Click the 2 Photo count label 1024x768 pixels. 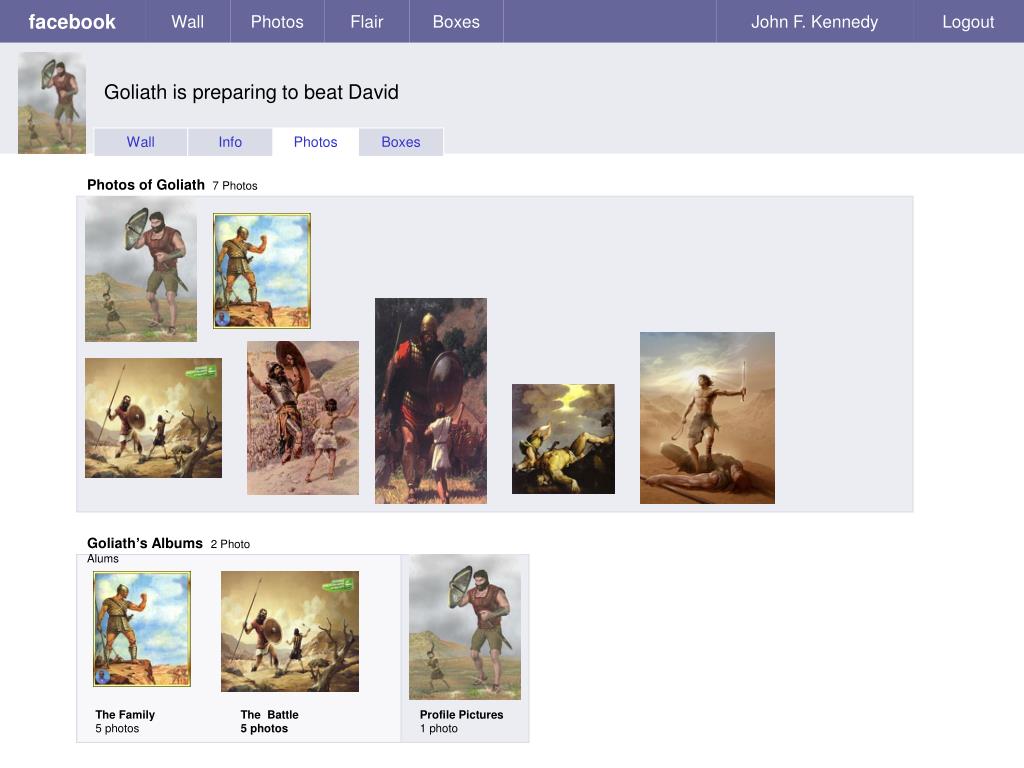coord(230,544)
